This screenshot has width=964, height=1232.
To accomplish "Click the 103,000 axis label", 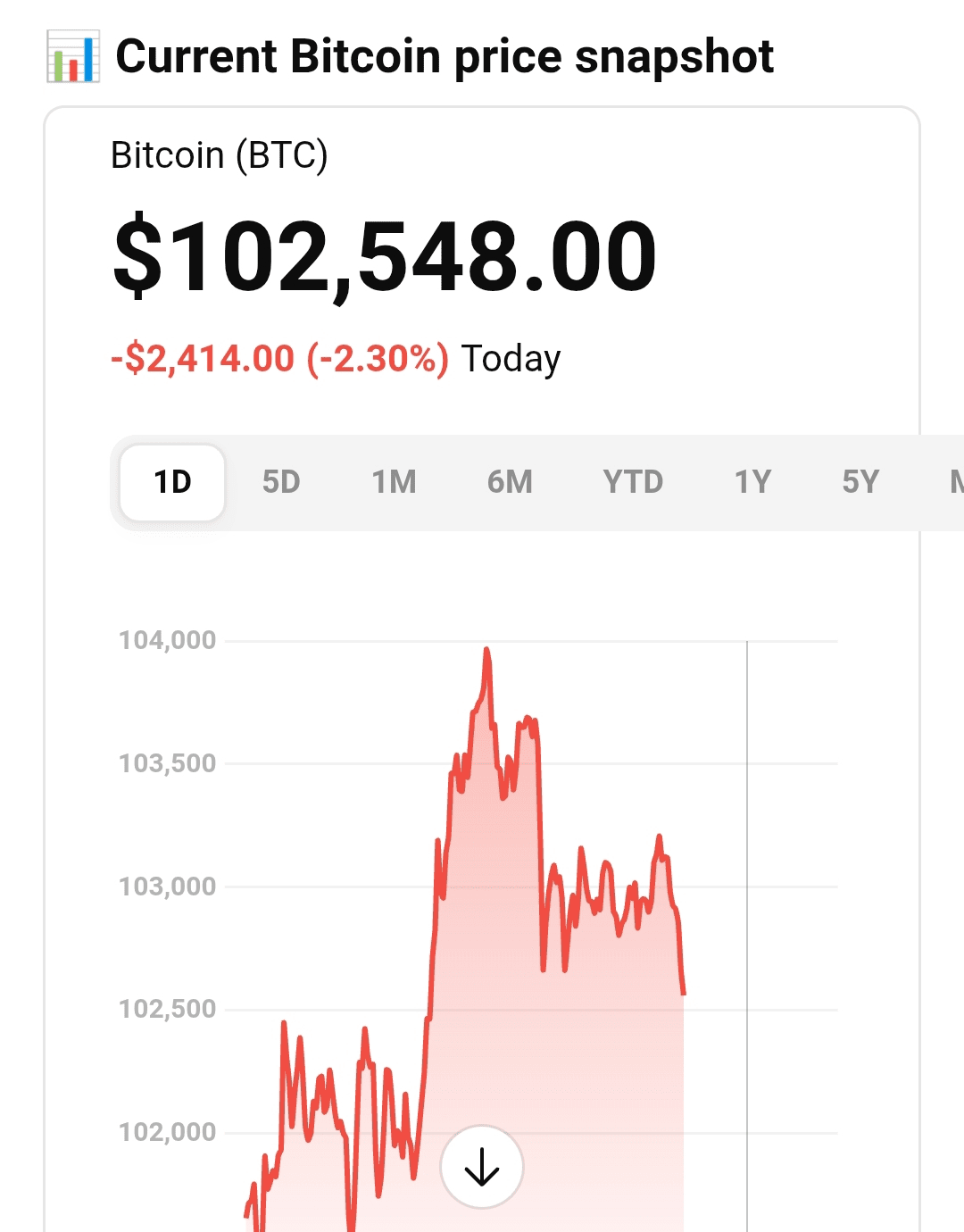I will tap(168, 887).
